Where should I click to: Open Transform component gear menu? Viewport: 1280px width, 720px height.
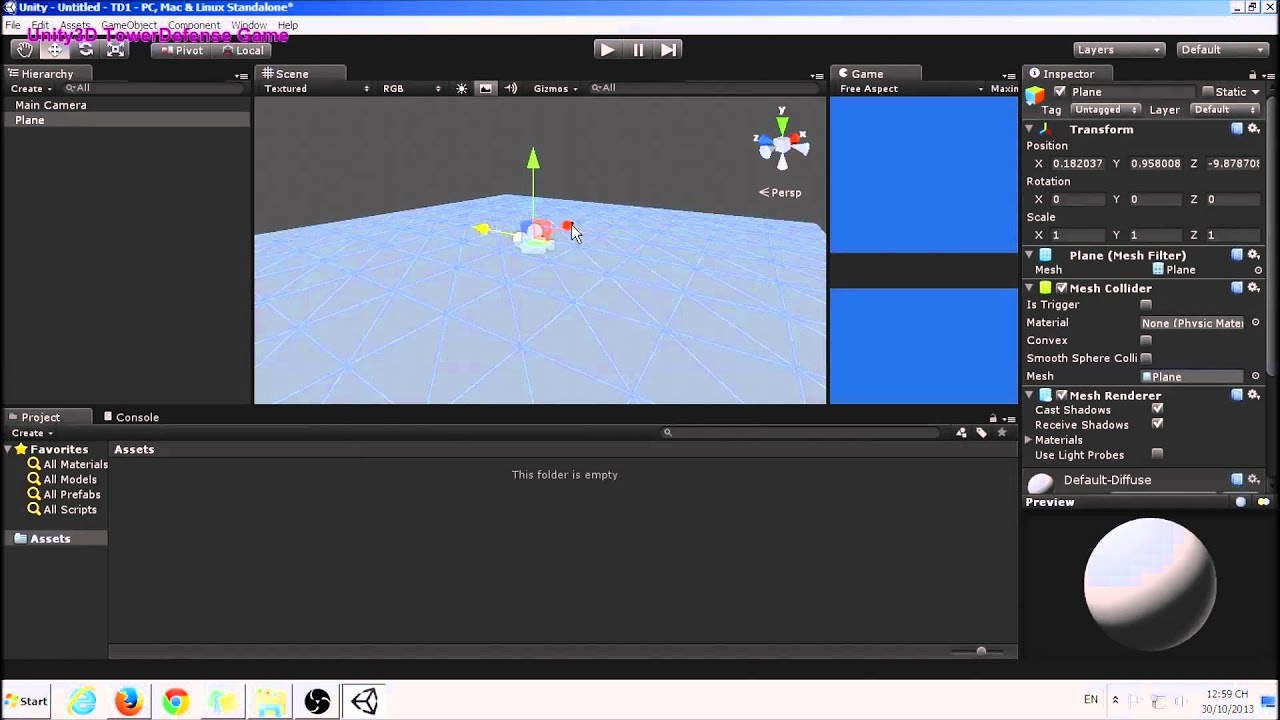(x=1253, y=128)
